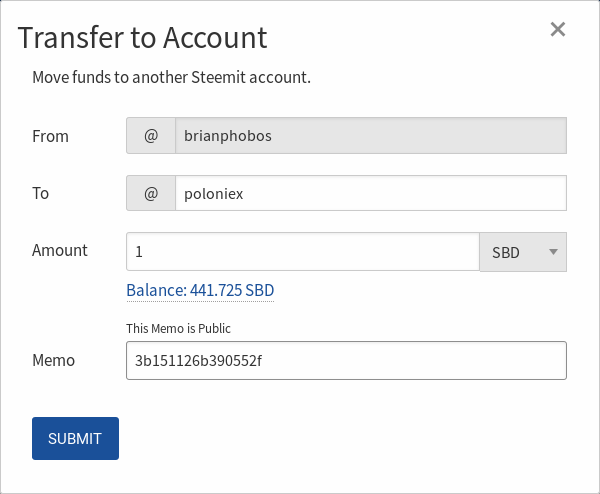Select the Memo text field
The image size is (600, 494).
coord(346,361)
